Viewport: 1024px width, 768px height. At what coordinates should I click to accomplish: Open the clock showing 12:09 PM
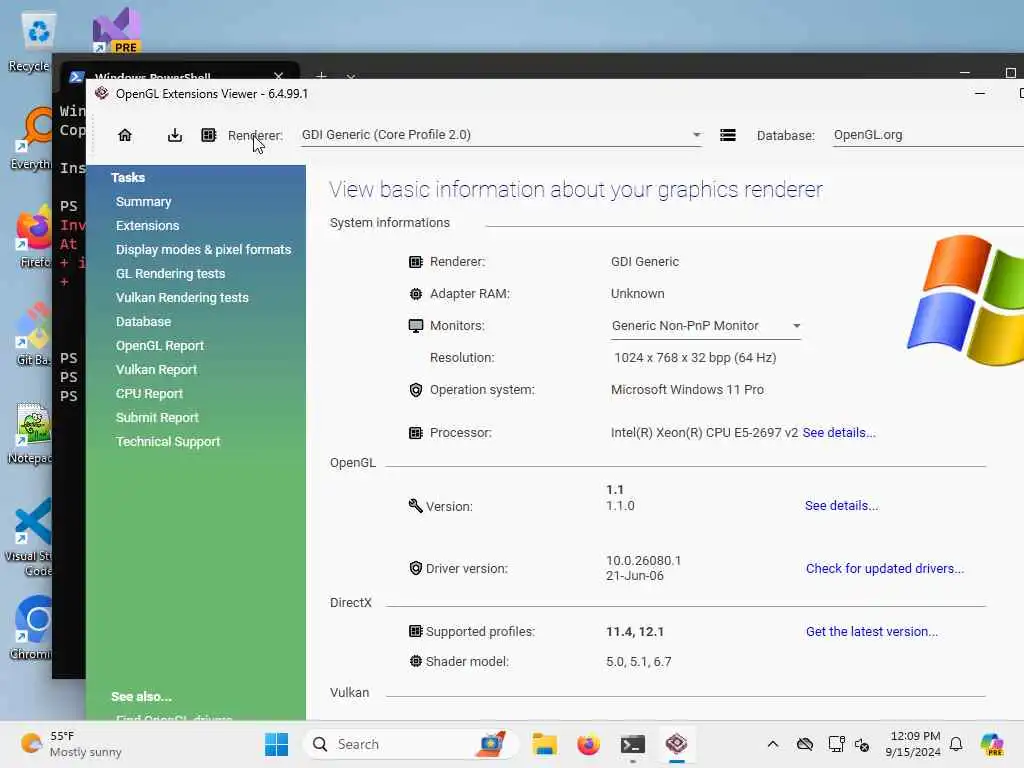[914, 744]
